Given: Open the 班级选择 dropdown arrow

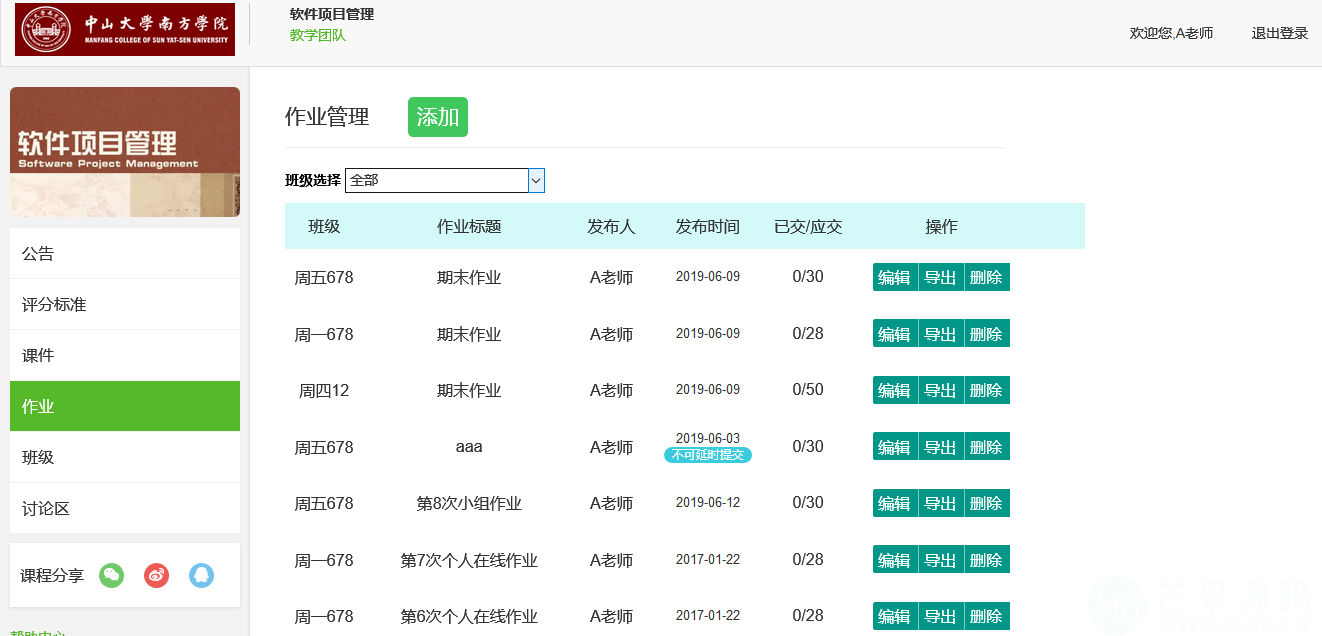Looking at the screenshot, I should coord(536,181).
